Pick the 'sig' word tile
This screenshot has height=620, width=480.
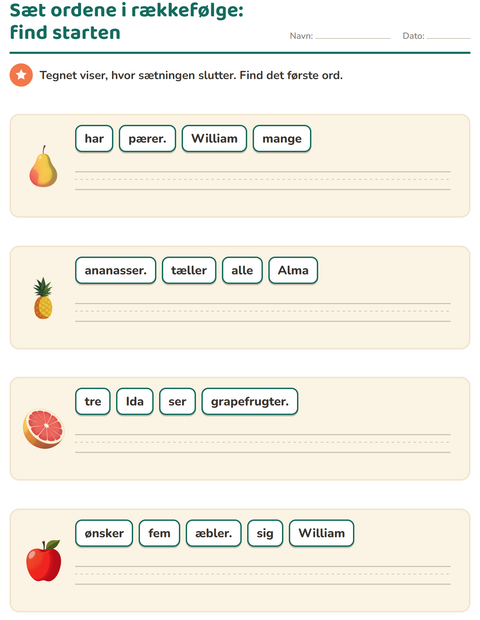point(265,533)
